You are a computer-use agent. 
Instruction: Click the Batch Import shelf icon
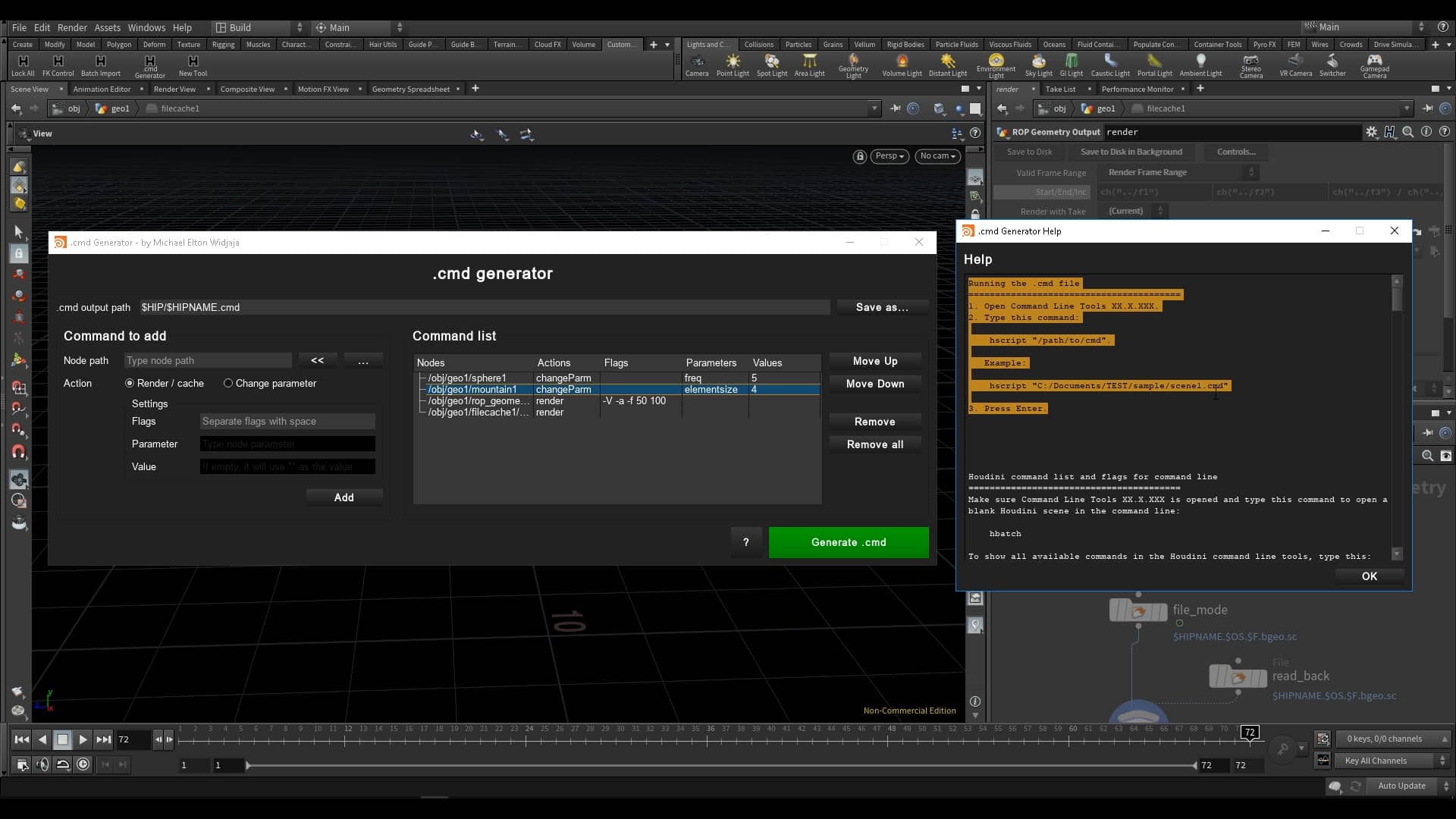(x=100, y=65)
